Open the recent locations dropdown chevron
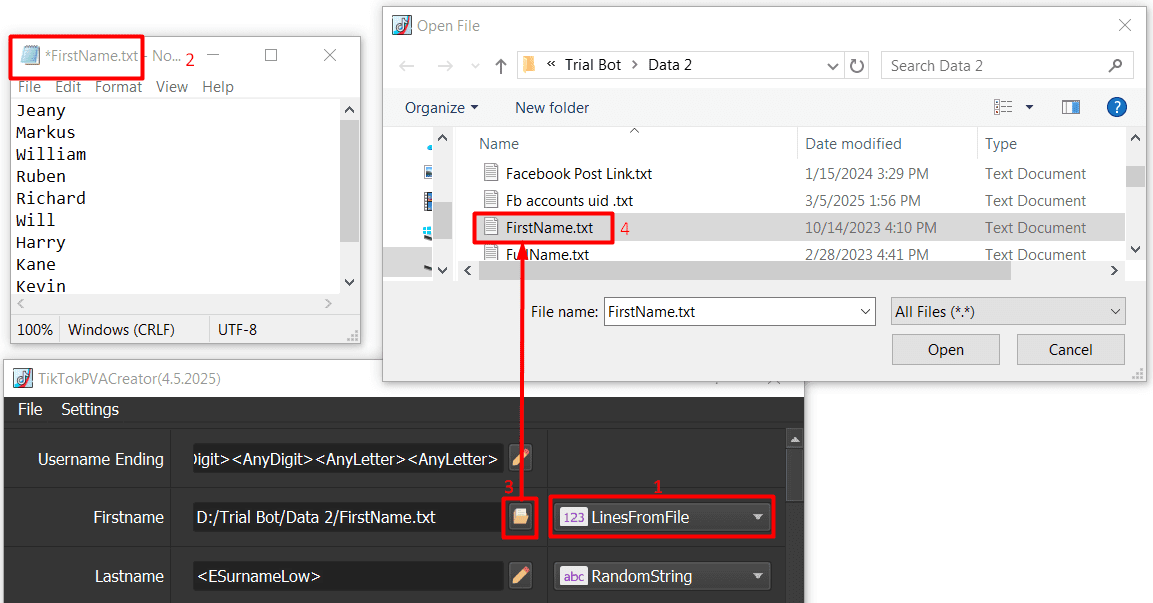Screen dimensions: 1153x603 [x=475, y=66]
